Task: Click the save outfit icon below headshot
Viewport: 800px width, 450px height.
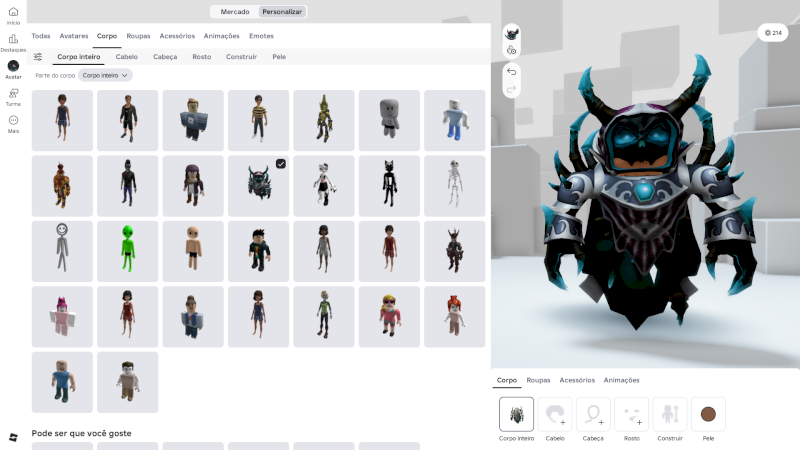Action: (x=511, y=50)
